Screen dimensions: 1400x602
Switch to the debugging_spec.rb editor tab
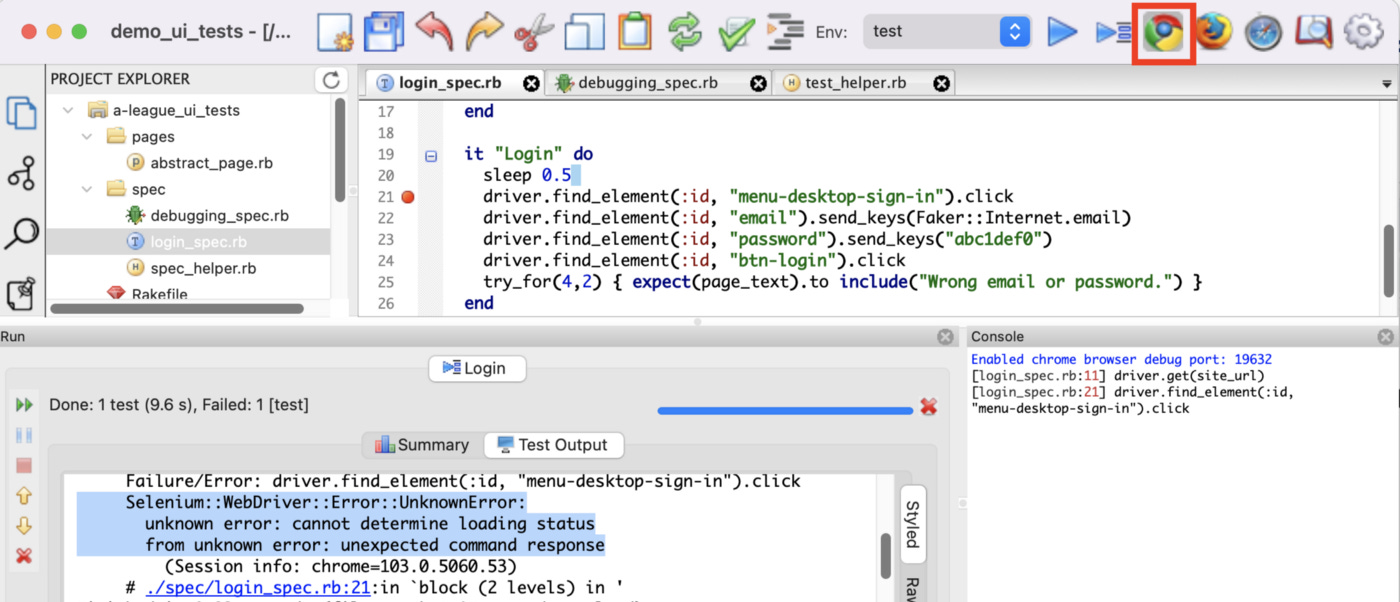coord(647,83)
